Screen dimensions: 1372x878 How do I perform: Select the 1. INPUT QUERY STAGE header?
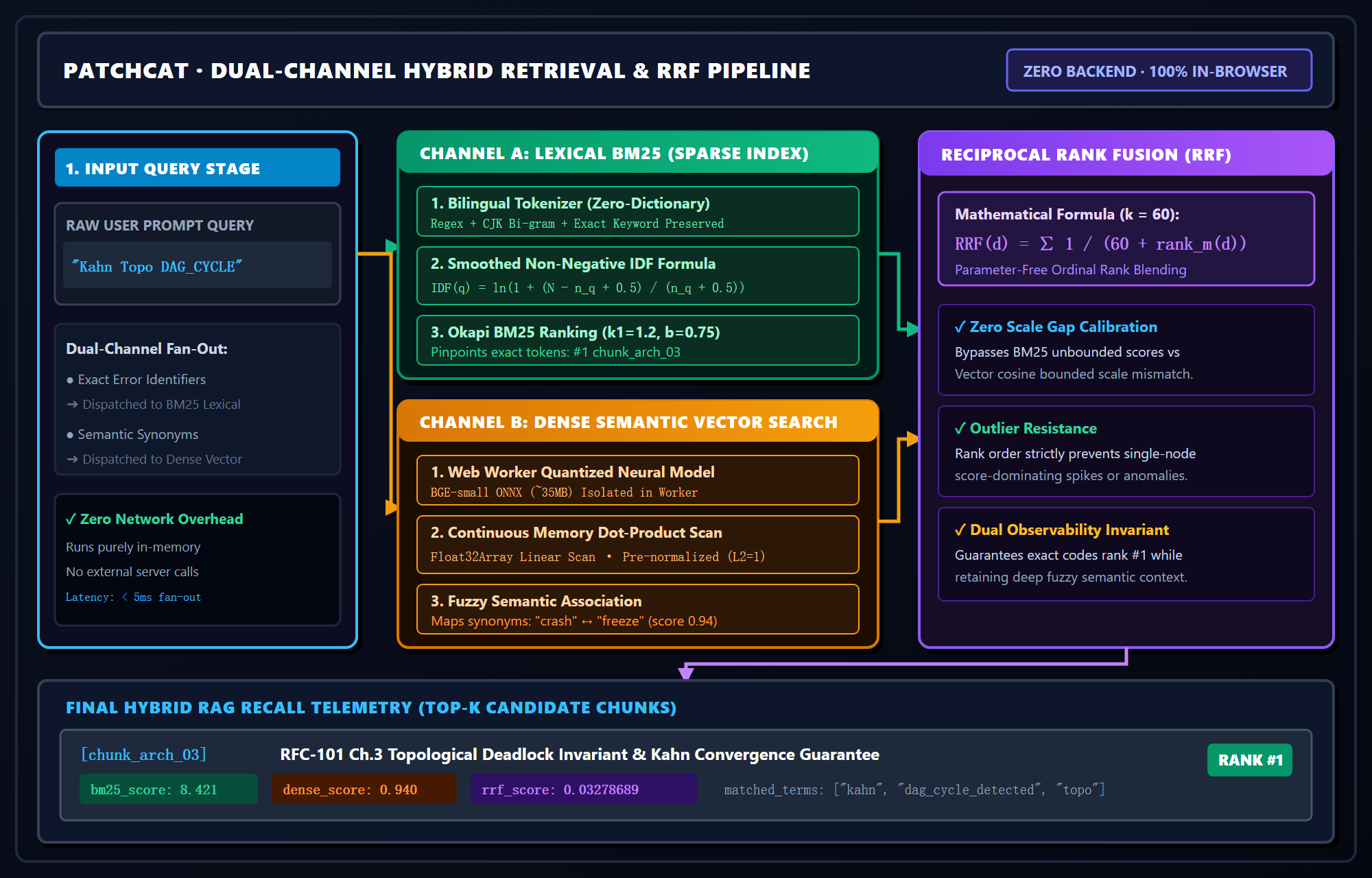pos(198,168)
